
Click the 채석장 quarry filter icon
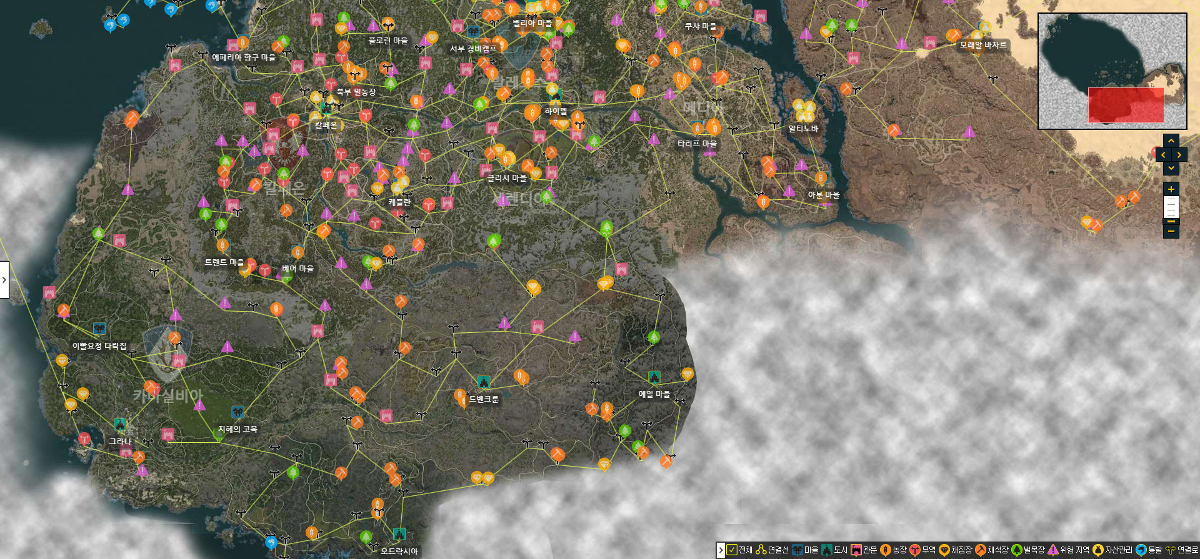982,550
